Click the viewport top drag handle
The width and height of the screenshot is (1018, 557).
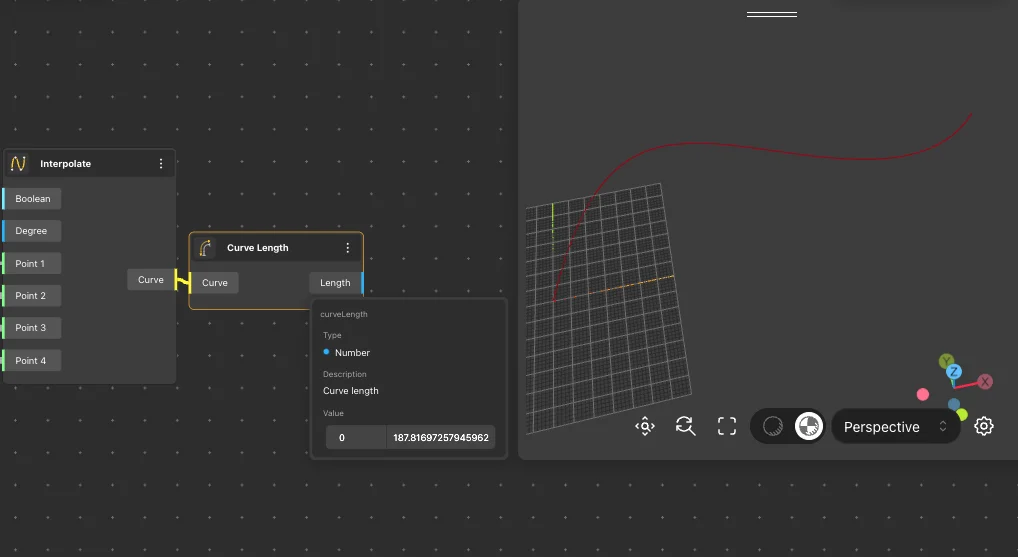[771, 15]
